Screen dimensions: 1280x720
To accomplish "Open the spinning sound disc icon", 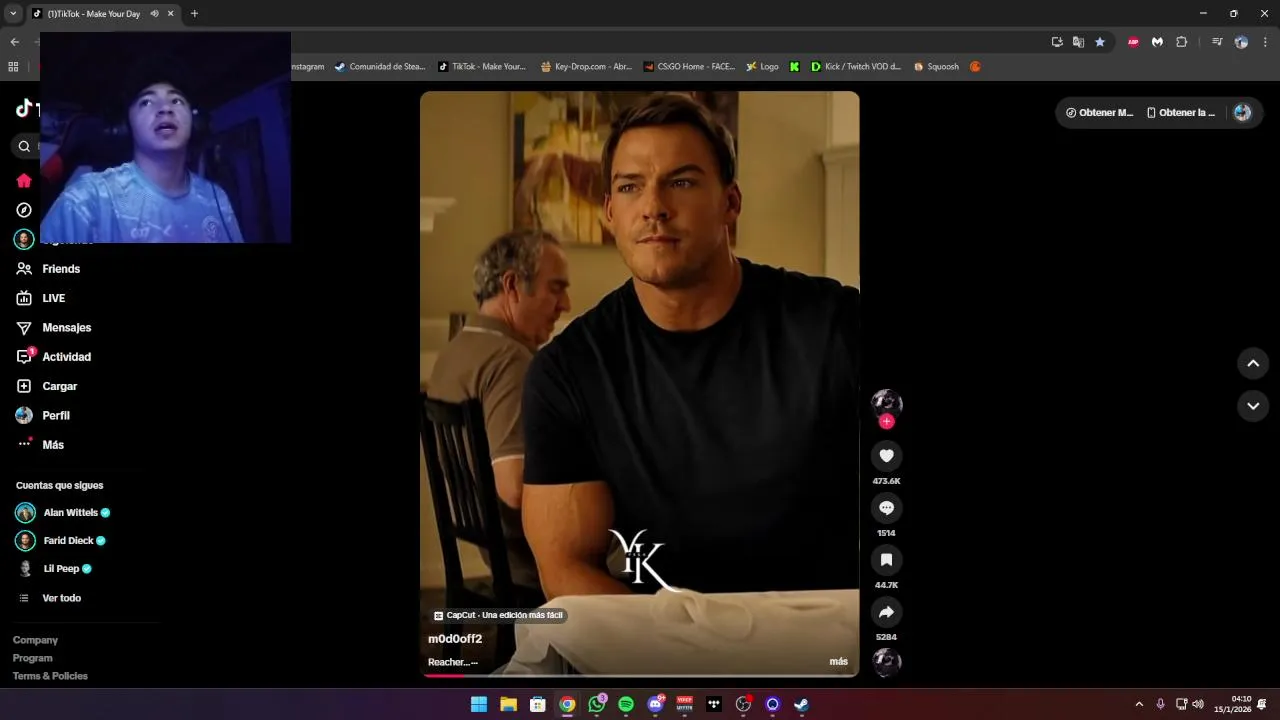I will 886,661.
